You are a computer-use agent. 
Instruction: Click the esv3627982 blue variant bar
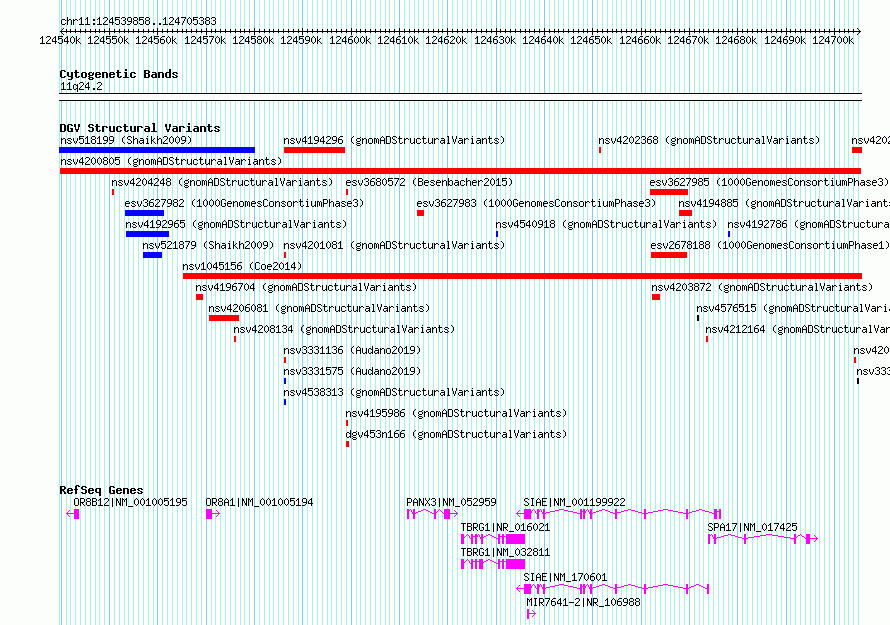click(144, 213)
